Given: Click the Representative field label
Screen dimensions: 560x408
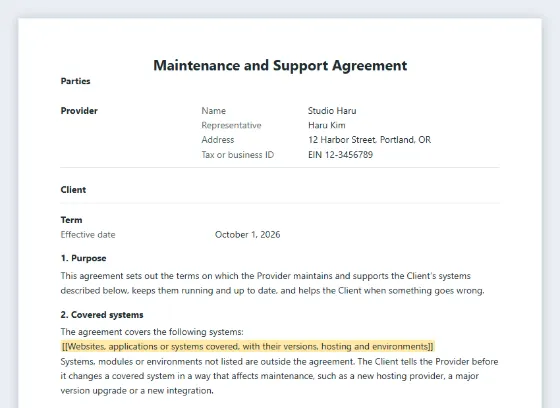Looking at the screenshot, I should tap(231, 125).
